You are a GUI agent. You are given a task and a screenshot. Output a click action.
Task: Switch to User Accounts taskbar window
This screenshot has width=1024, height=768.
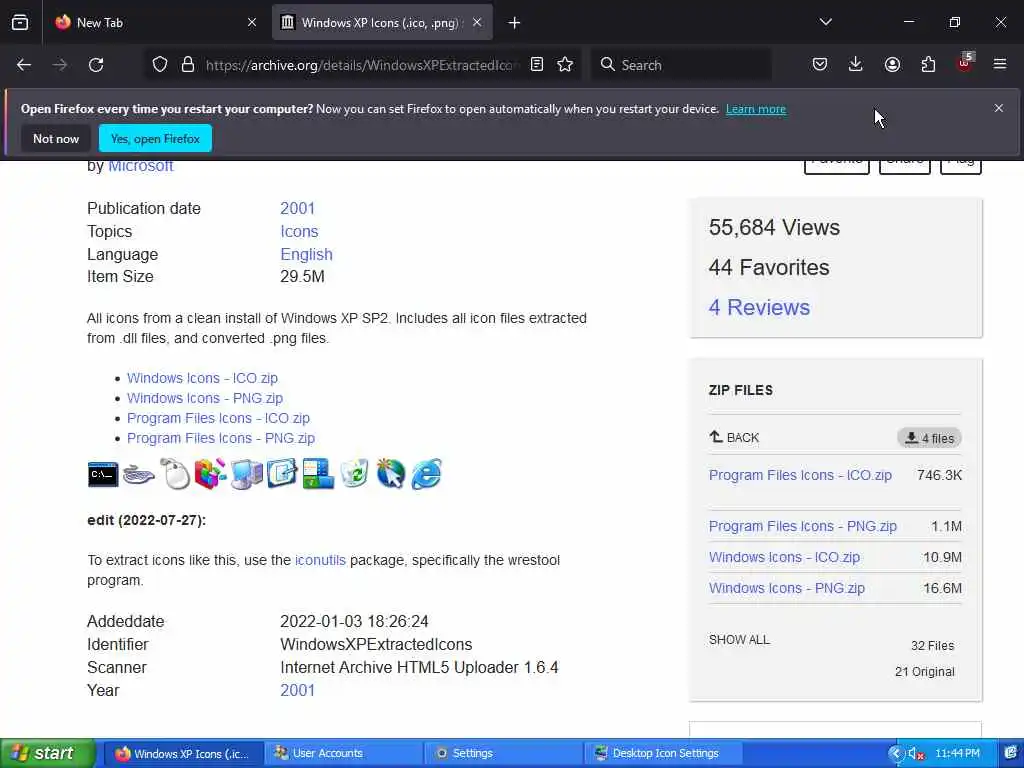coord(344,753)
